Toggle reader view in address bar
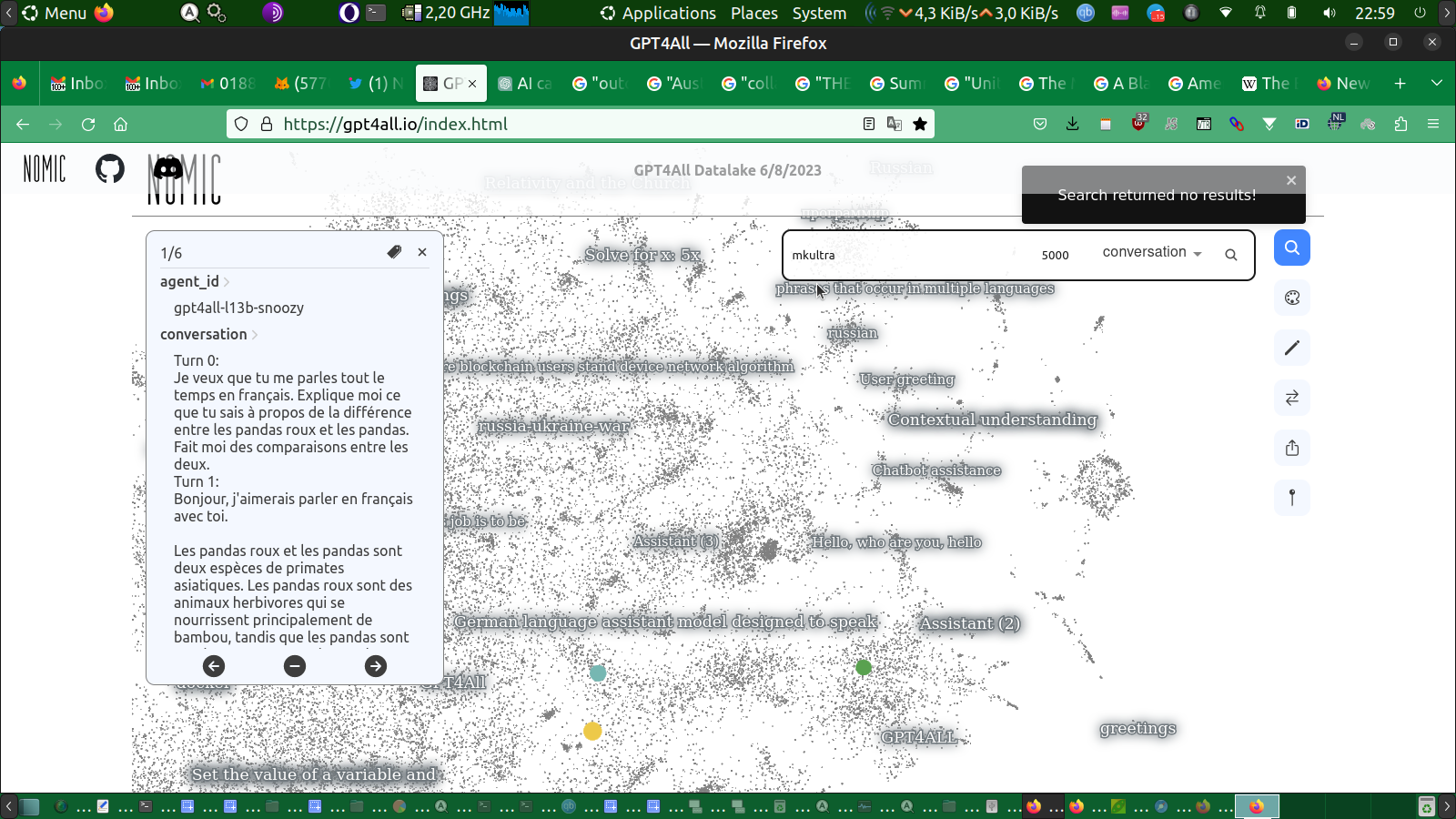 869,124
